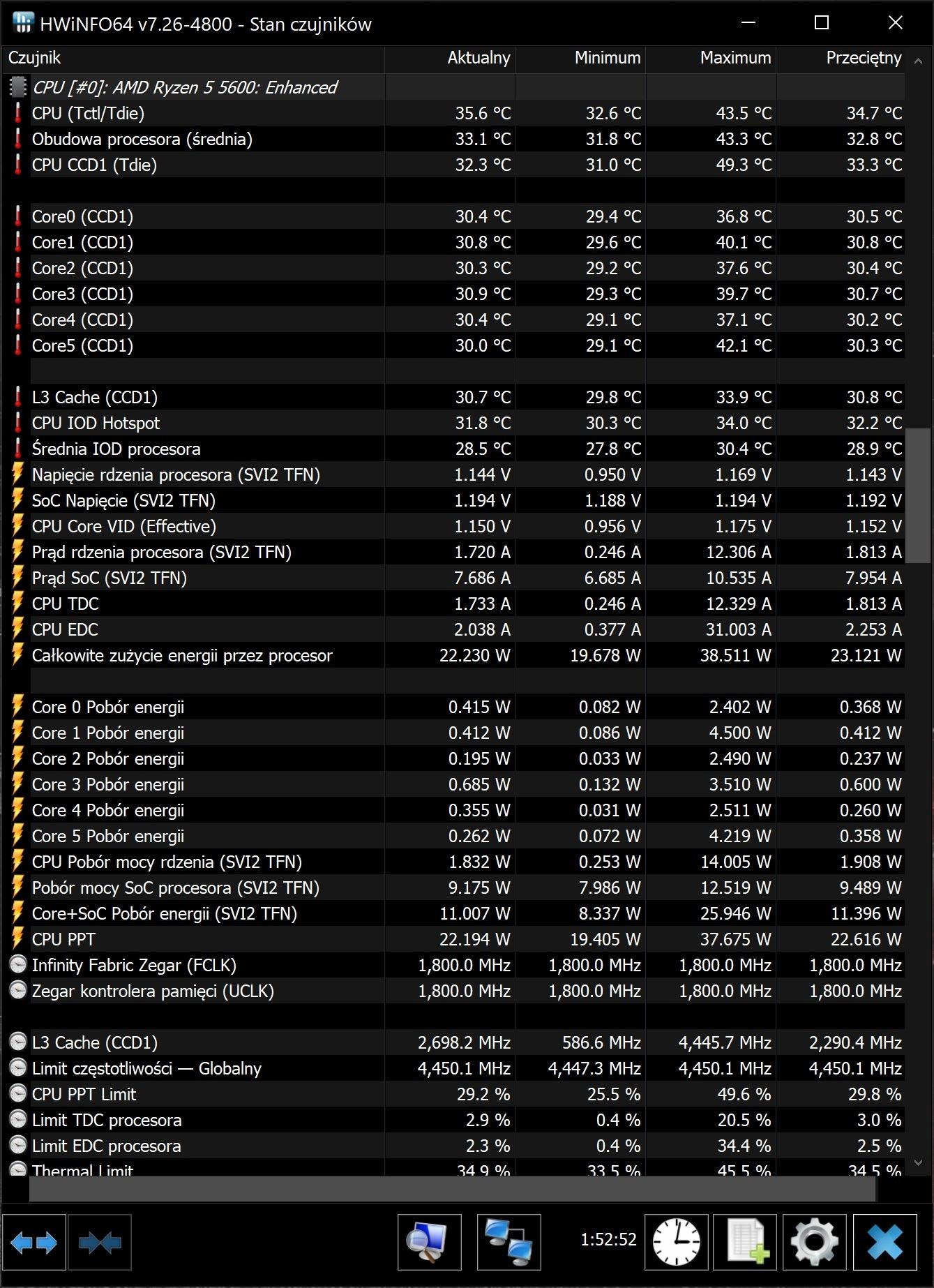The width and height of the screenshot is (934, 1288).
Task: Click the HWiNFO64 app icon in title bar
Action: tap(23, 23)
